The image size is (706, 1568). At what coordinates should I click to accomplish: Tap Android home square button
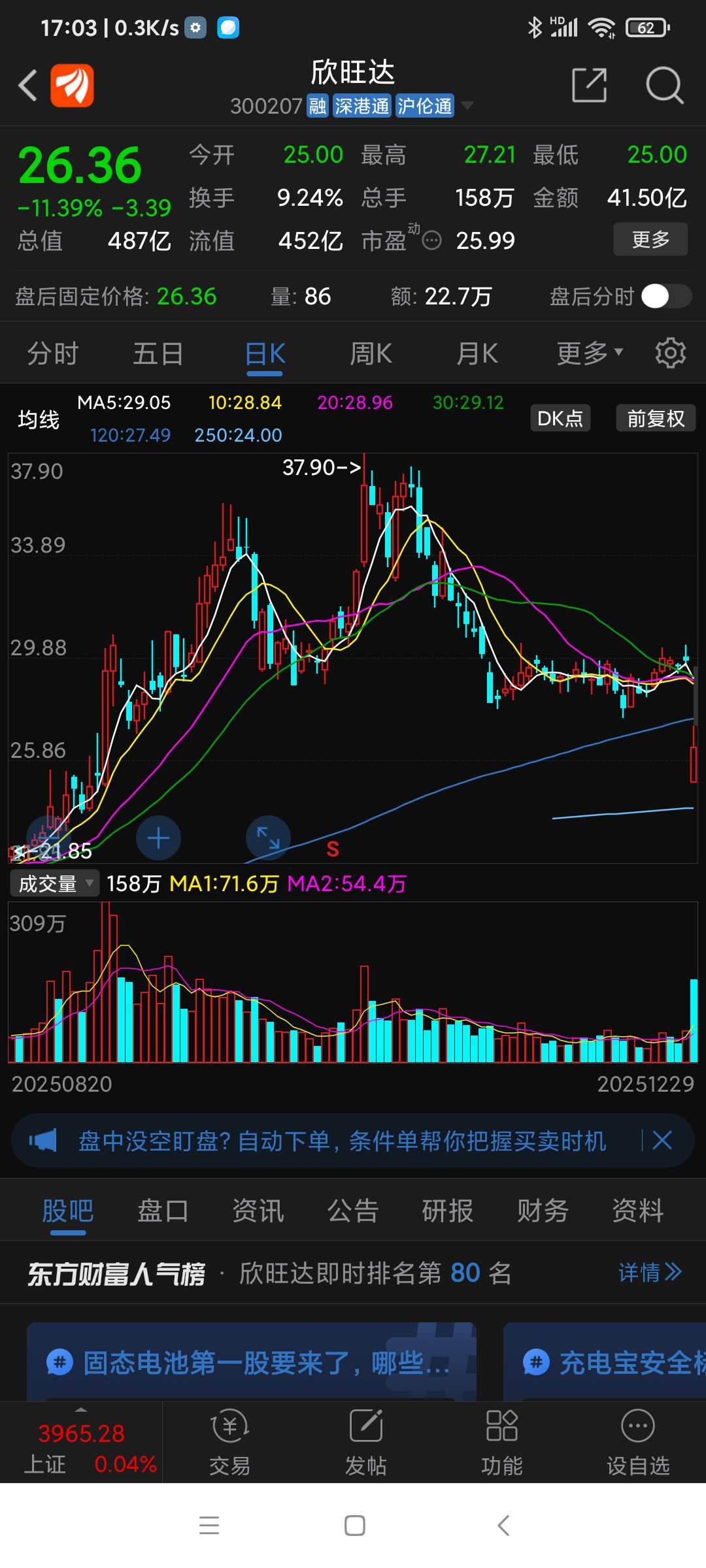[x=355, y=1526]
